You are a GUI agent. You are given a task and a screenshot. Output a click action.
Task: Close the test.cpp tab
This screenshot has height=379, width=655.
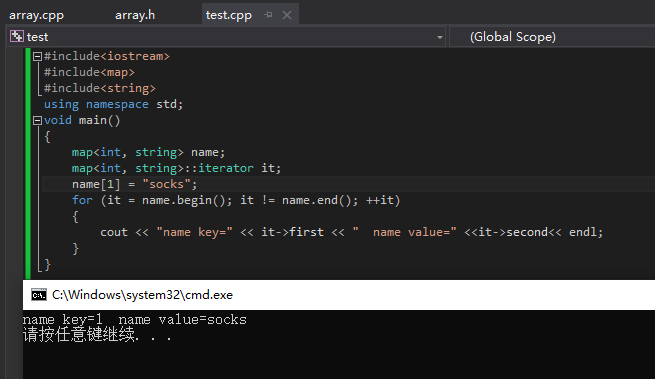click(x=287, y=15)
